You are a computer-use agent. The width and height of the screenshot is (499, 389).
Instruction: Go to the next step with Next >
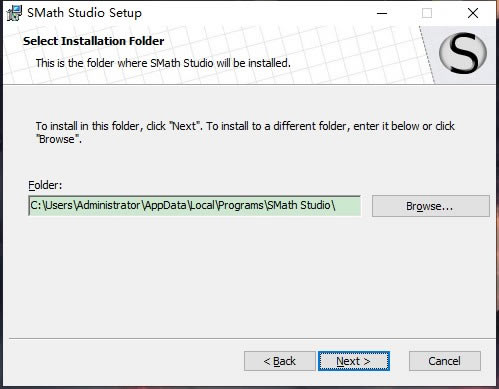354,361
